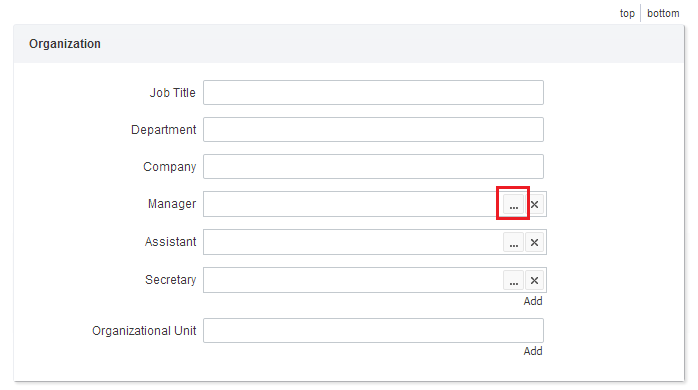The width and height of the screenshot is (698, 390).
Task: Jump to top link
Action: pos(627,13)
